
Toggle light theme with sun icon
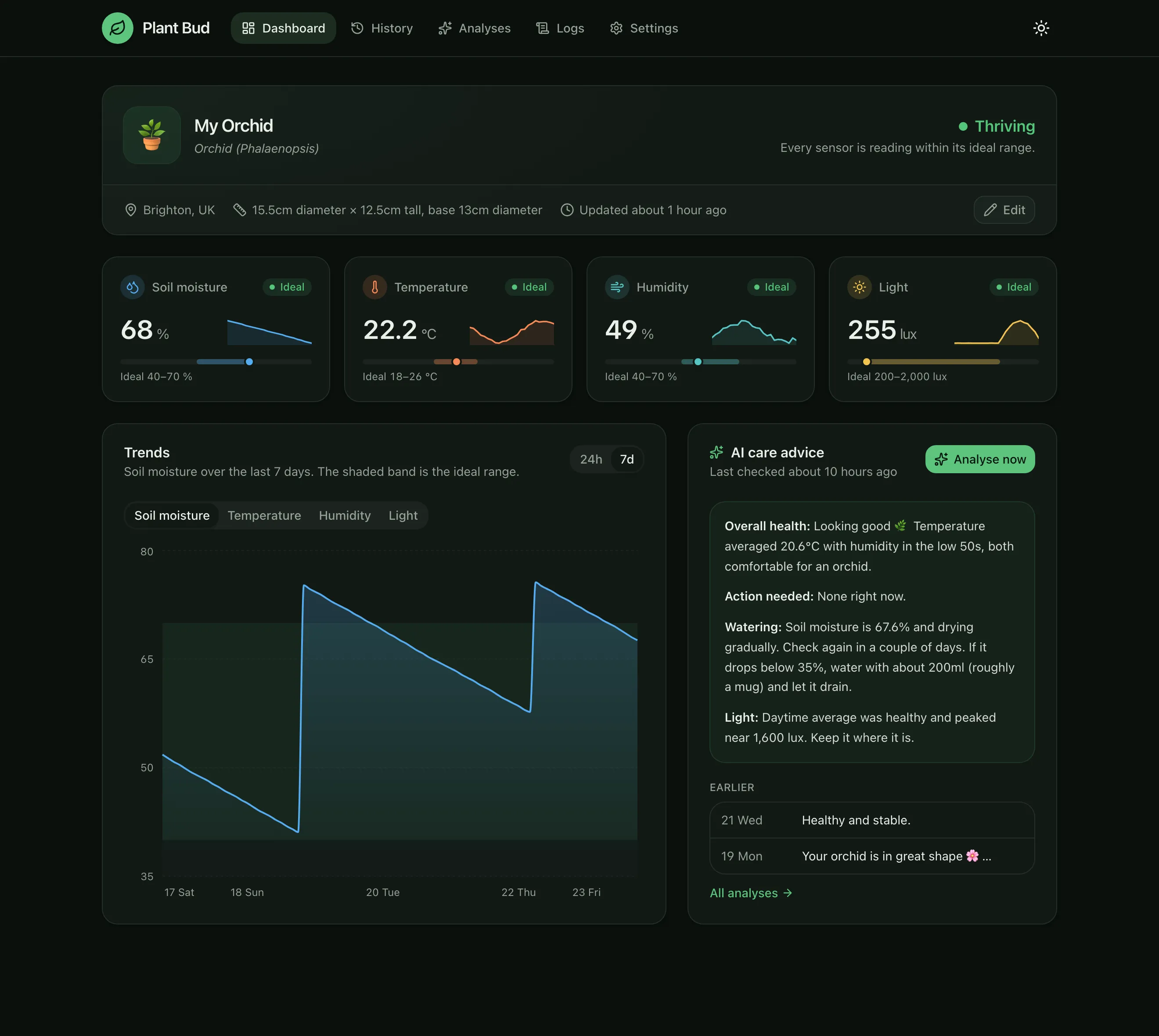click(1040, 28)
